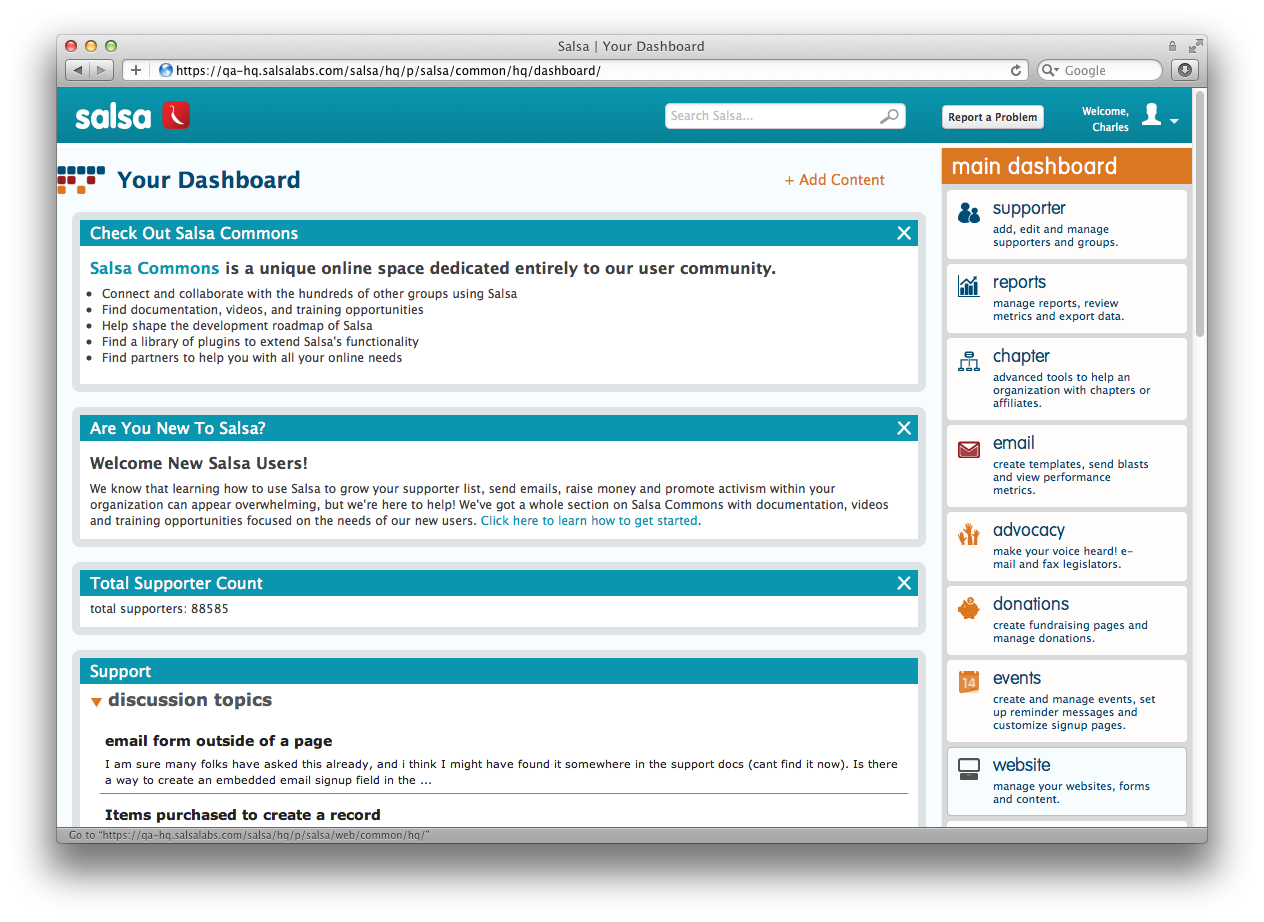Click the main dashboard header

pos(1067,166)
